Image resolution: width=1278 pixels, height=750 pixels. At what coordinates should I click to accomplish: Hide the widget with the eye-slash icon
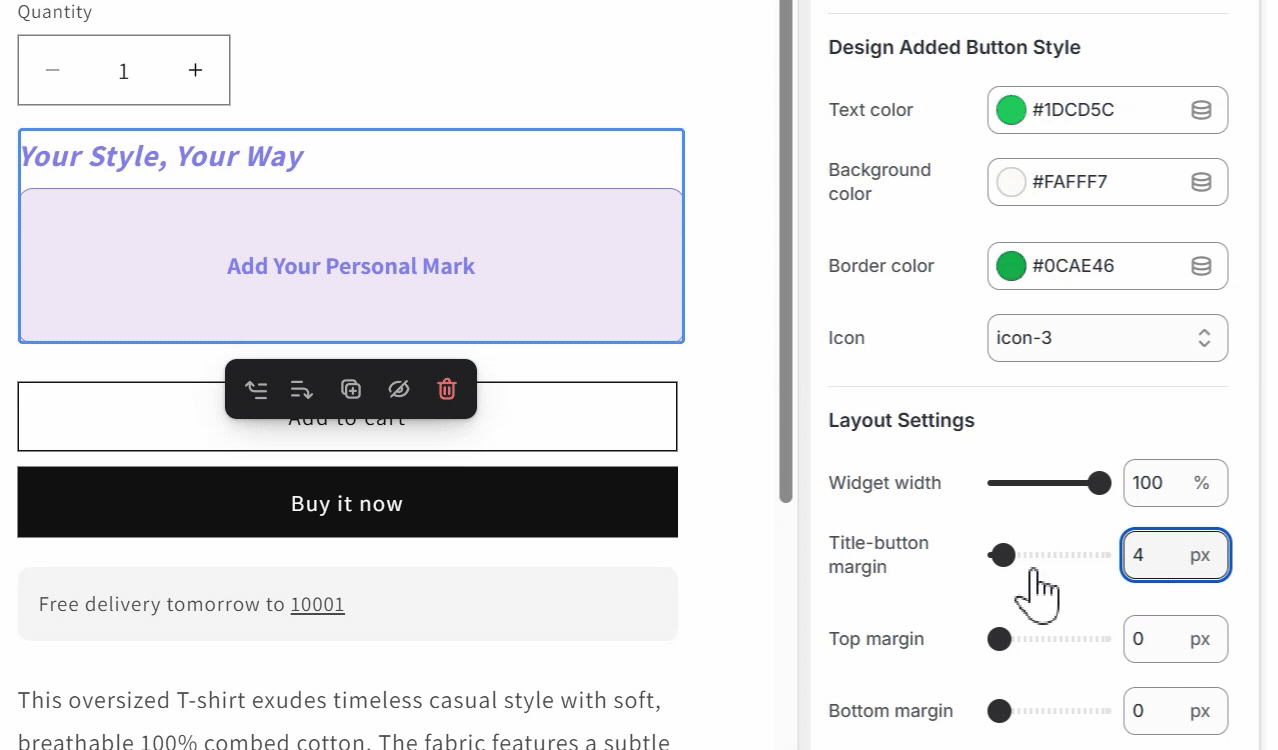point(399,390)
